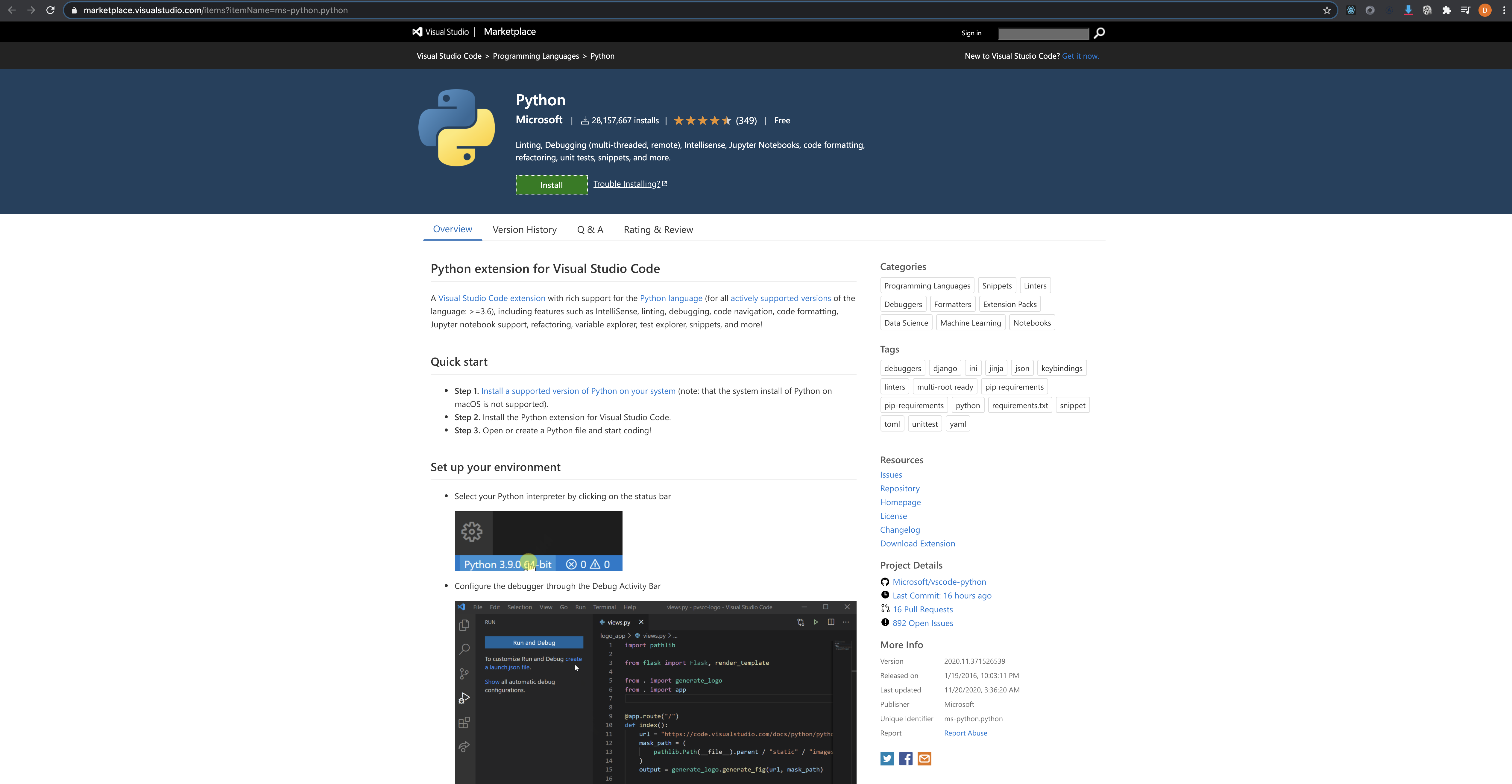Click the large Python logo image

[x=456, y=127]
